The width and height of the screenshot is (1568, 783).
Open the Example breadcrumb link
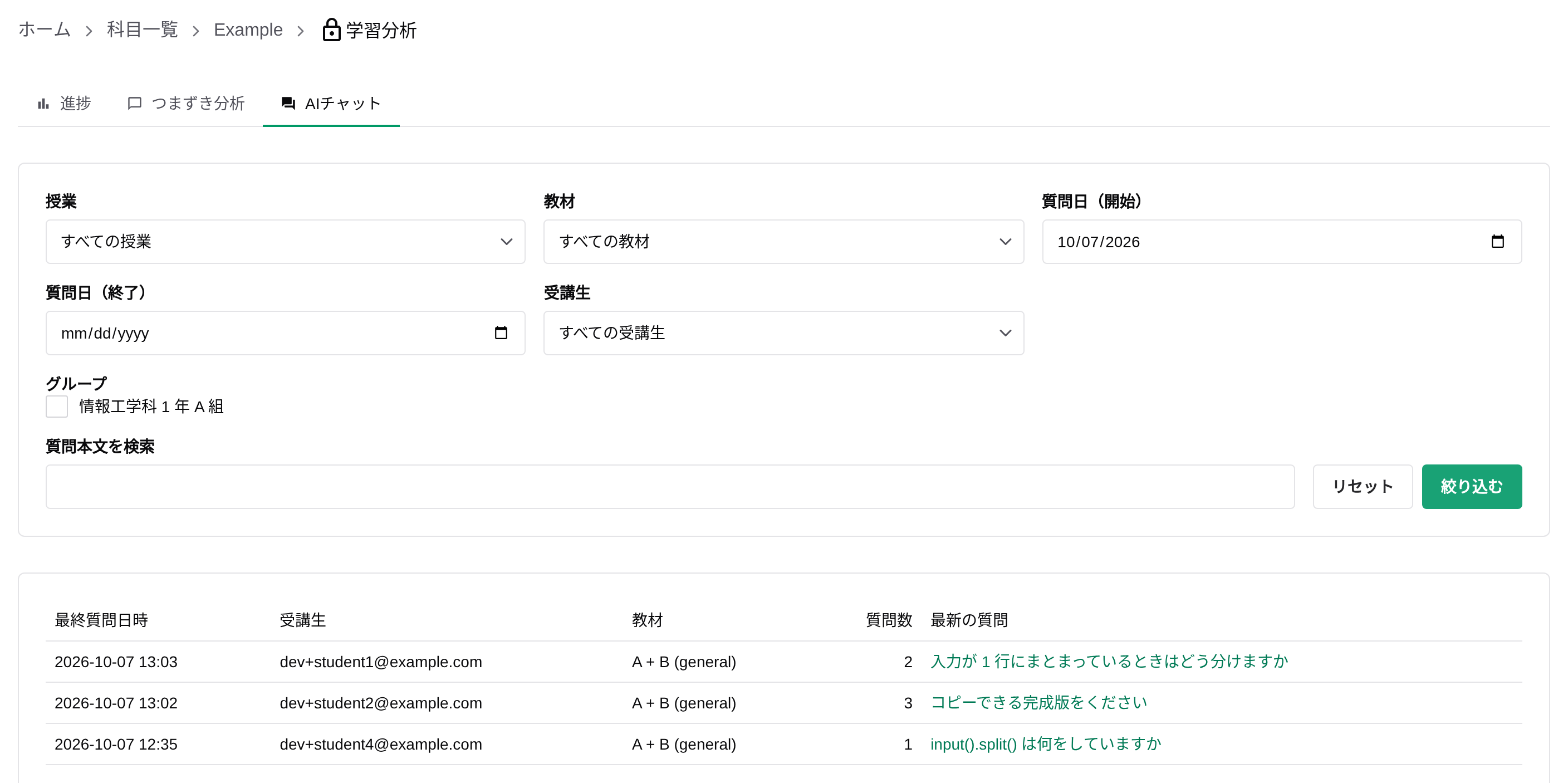click(x=248, y=29)
